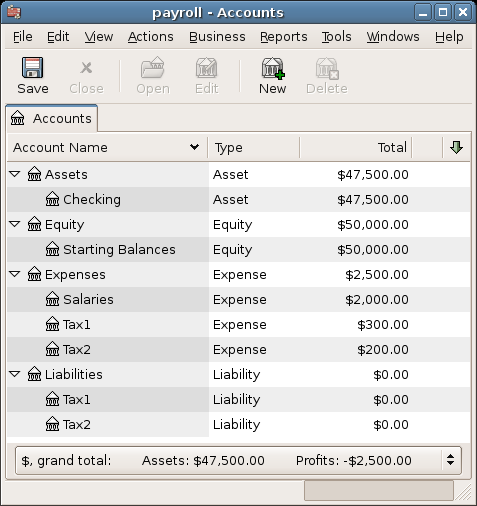477x506 pixels.
Task: Click the $2,000.00 Salaries total
Action: (x=377, y=299)
